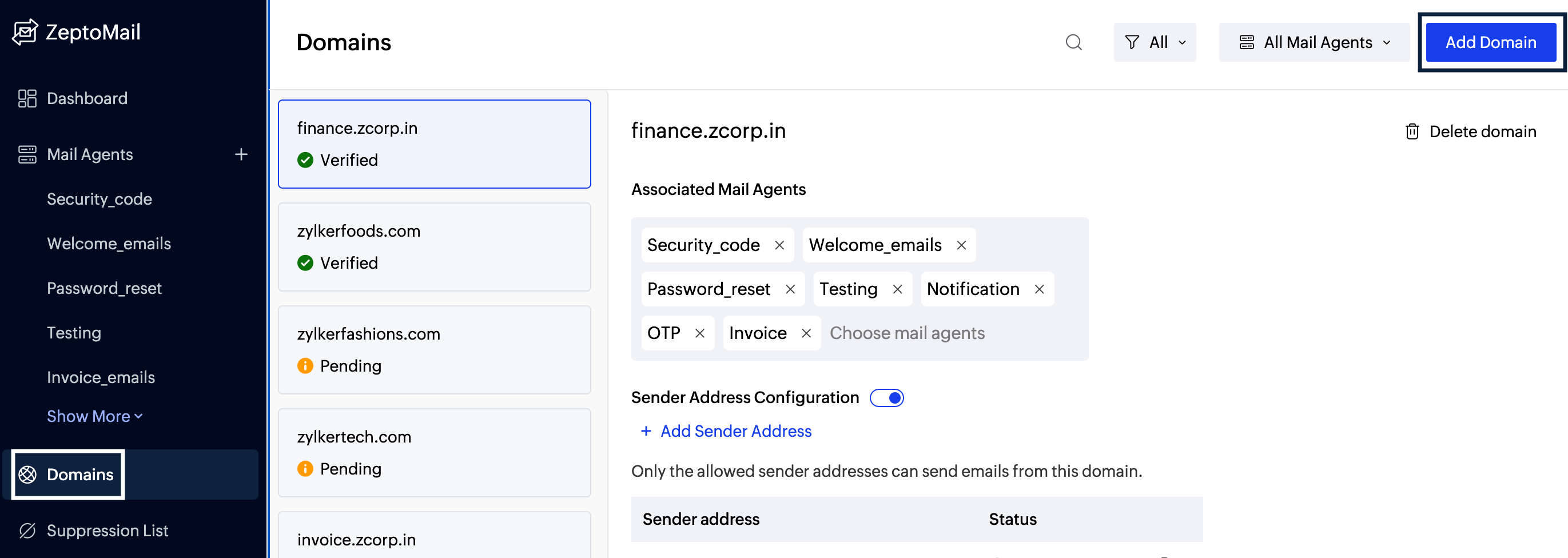Go to Suppression List in sidebar
This screenshot has width=1568, height=558.
click(106, 531)
